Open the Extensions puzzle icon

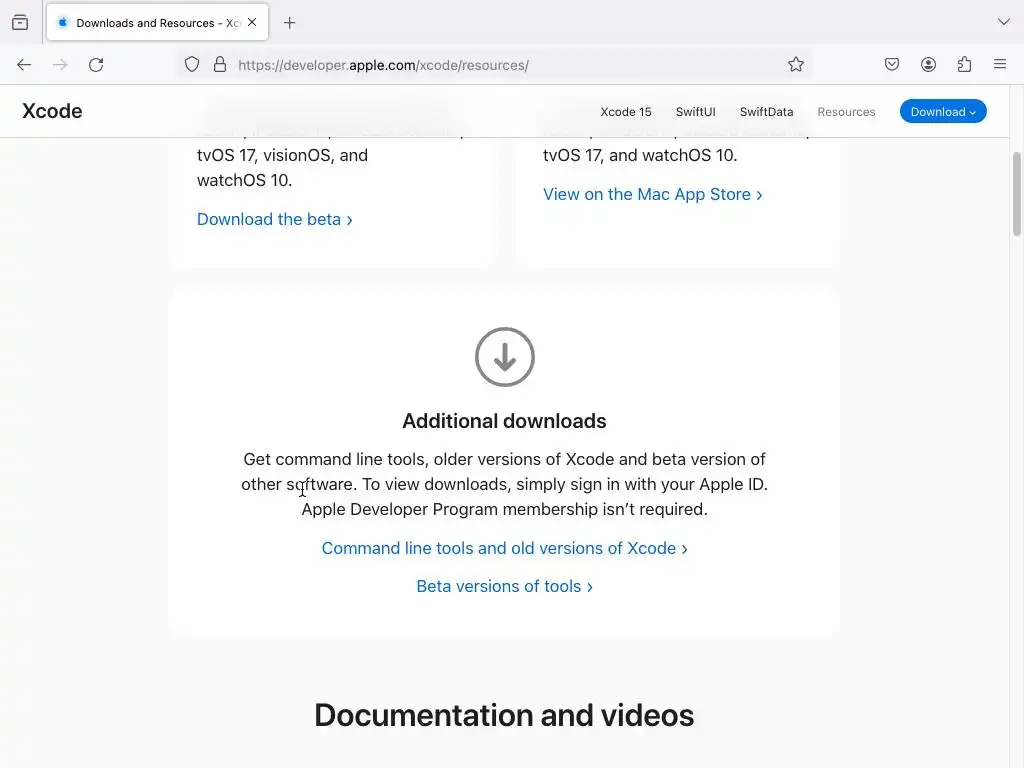[964, 65]
